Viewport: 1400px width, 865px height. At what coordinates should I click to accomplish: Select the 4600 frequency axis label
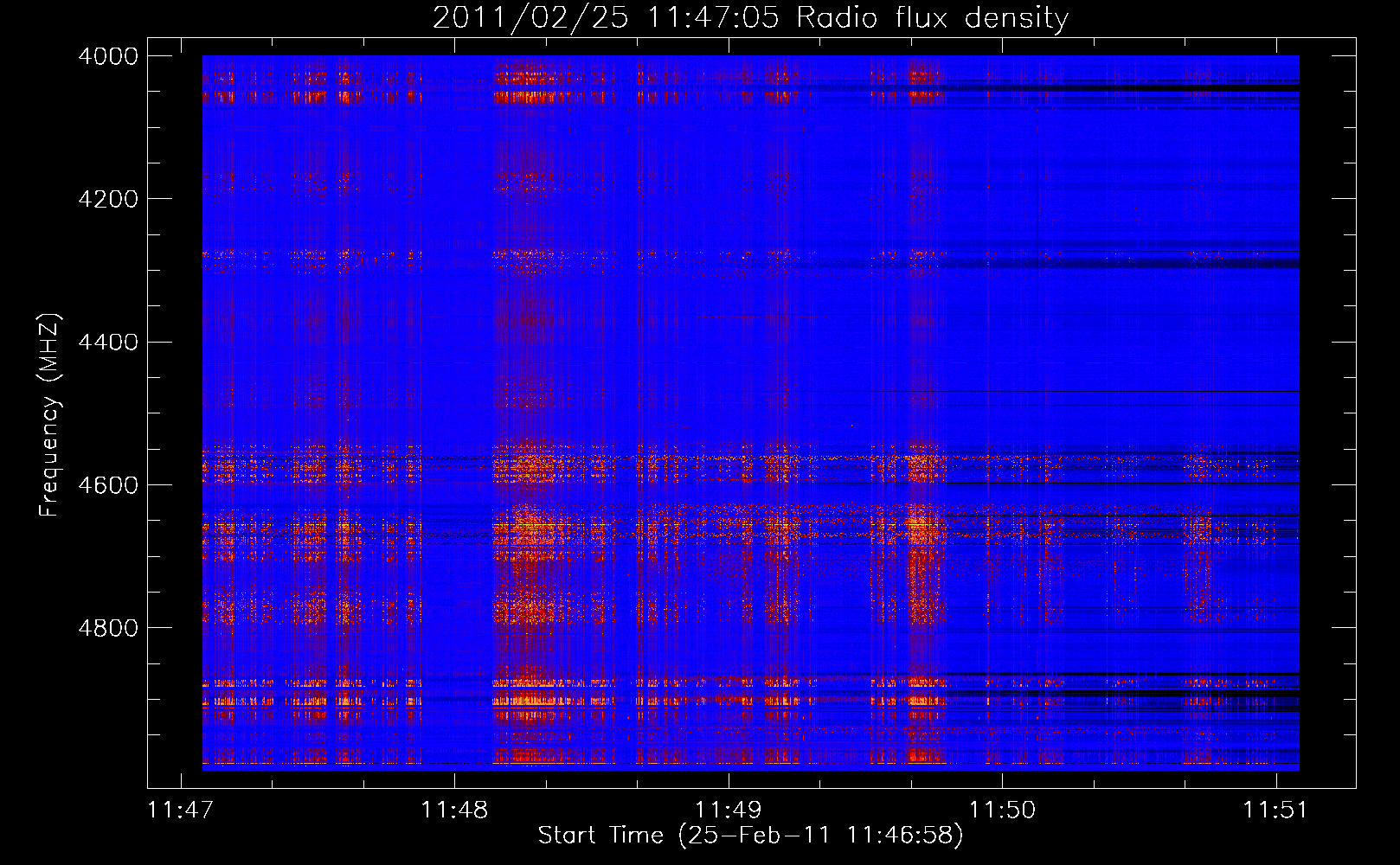pos(108,484)
